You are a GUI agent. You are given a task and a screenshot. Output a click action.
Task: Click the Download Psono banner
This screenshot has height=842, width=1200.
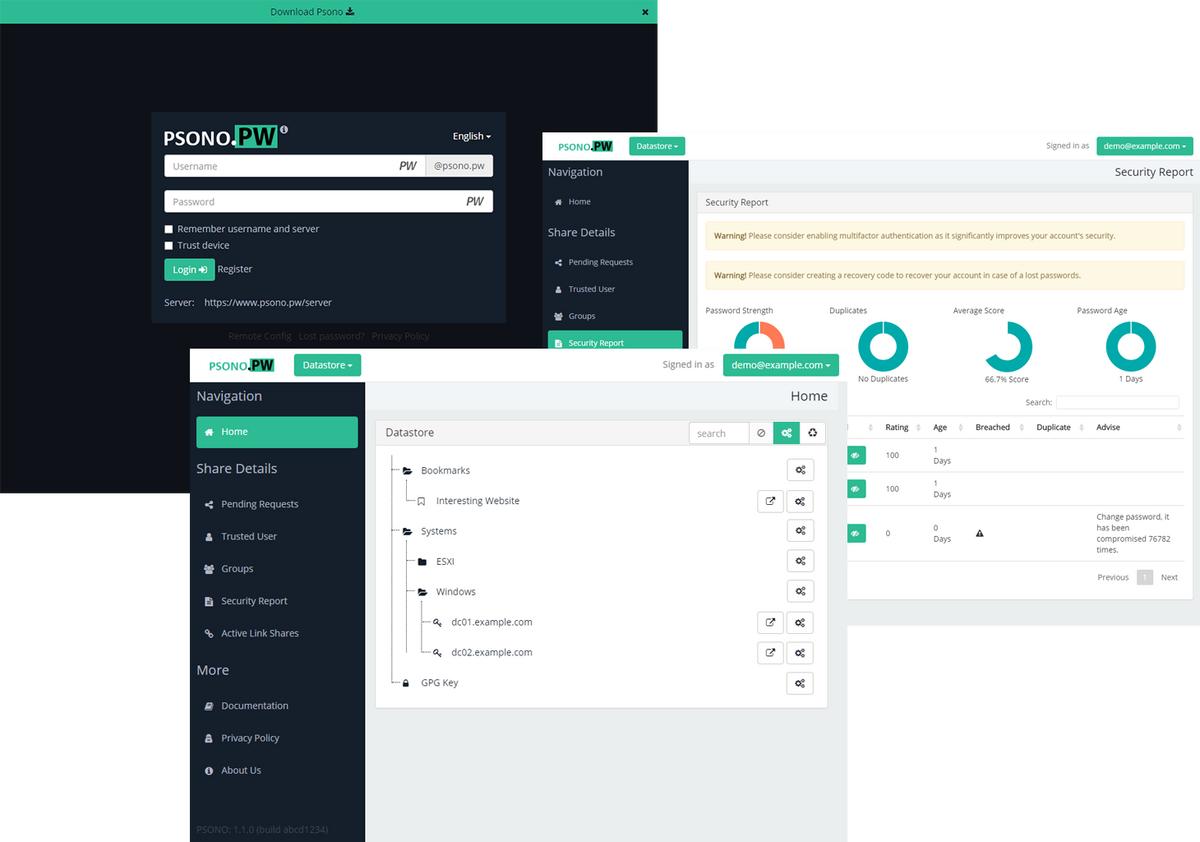pyautogui.click(x=328, y=12)
